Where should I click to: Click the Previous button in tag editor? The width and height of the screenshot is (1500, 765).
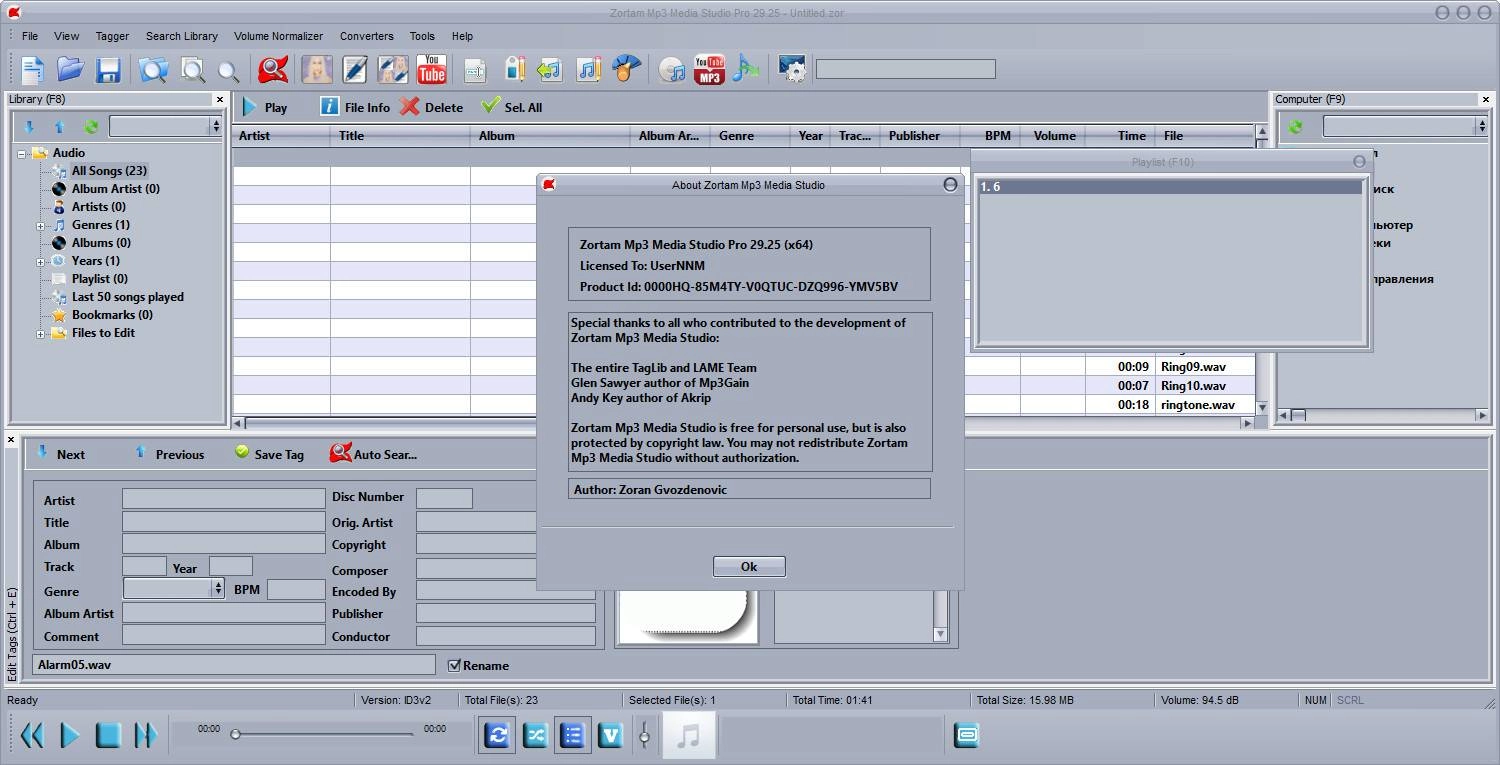point(169,454)
